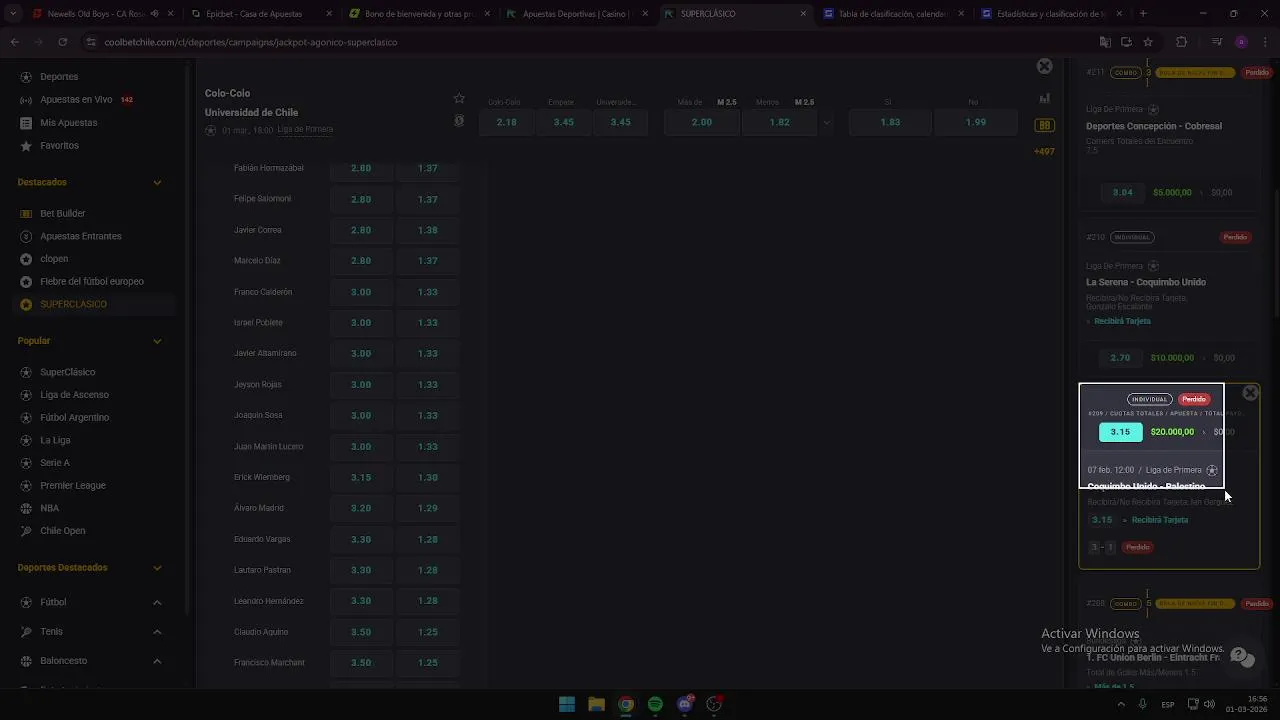Open Apuestas Entrantes in the sidebar
This screenshot has width=1280, height=720.
pos(80,237)
